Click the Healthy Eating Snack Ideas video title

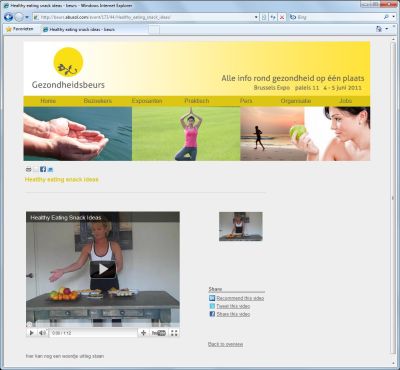point(66,218)
